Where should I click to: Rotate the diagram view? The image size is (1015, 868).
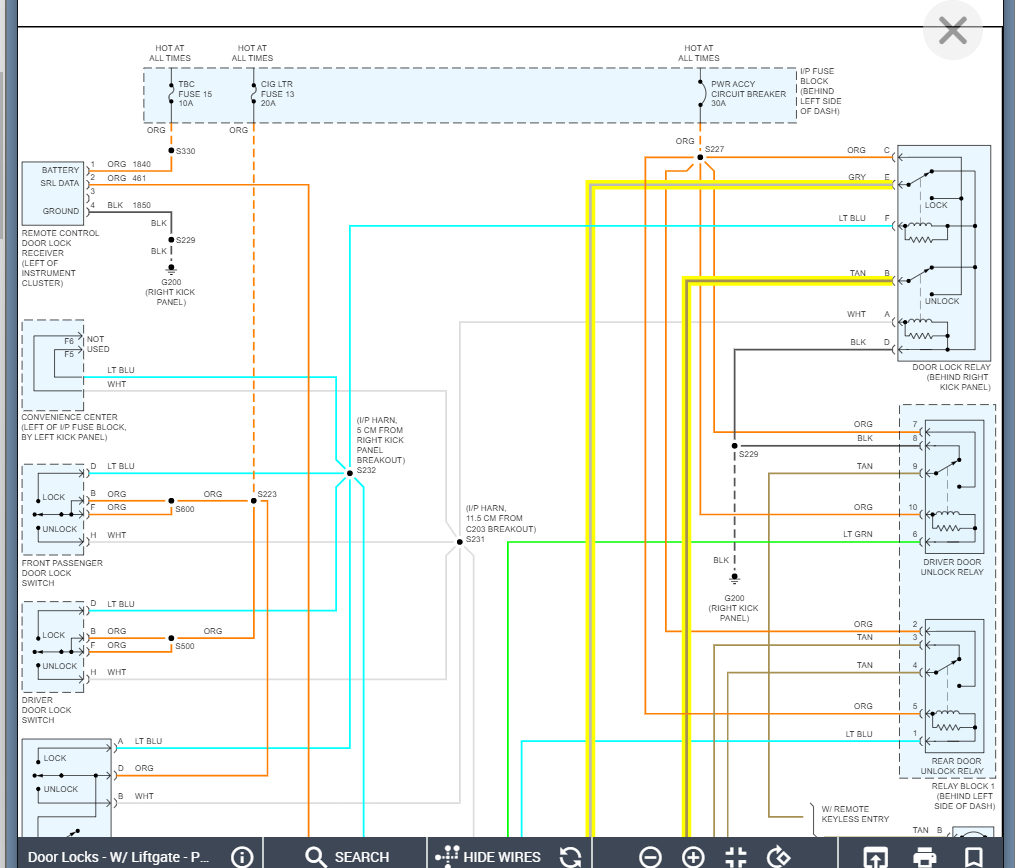[x=778, y=856]
